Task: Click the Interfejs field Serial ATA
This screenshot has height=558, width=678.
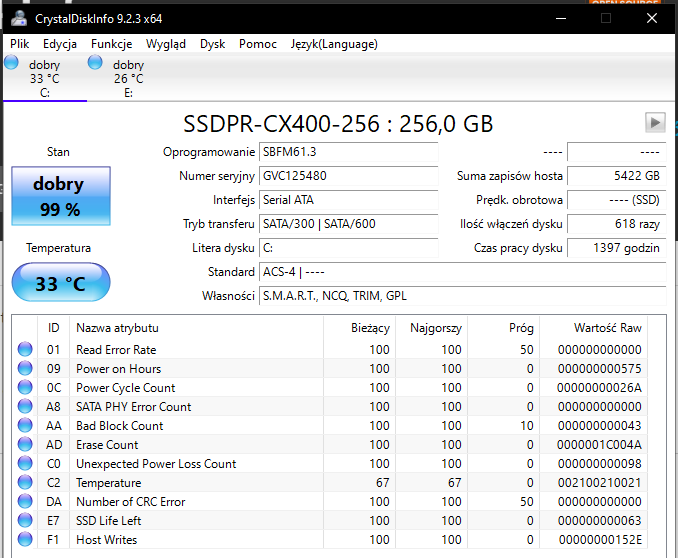Action: (x=349, y=200)
